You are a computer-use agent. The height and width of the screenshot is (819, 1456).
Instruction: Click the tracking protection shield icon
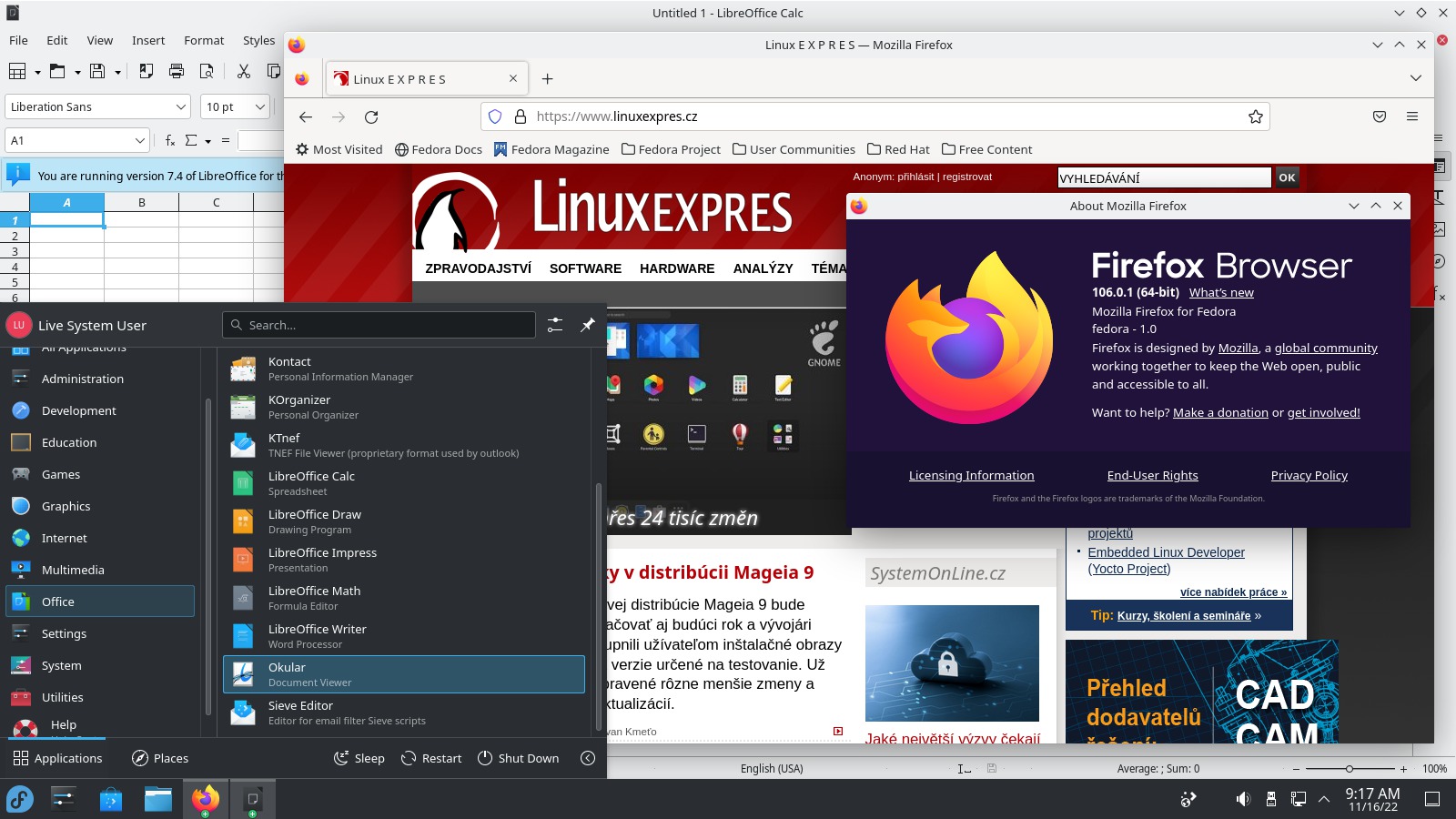point(495,116)
